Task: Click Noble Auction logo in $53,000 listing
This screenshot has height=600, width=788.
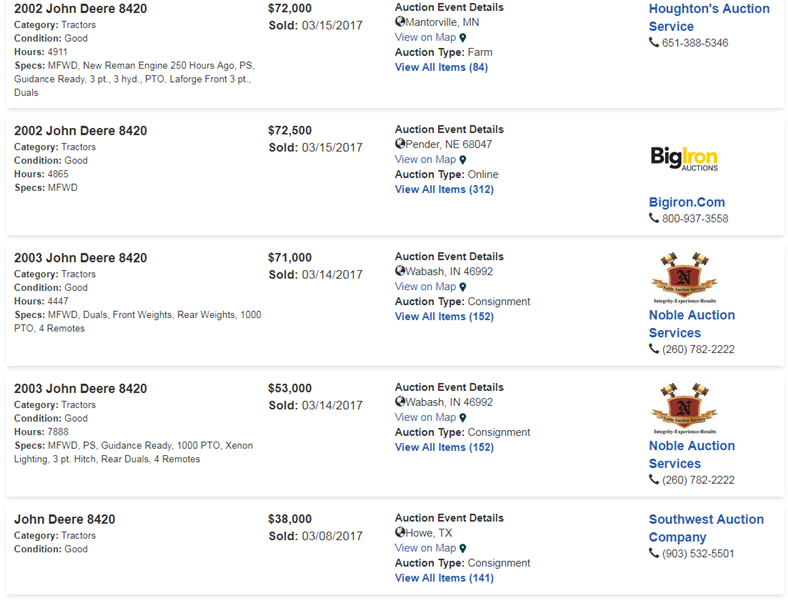Action: pos(684,408)
